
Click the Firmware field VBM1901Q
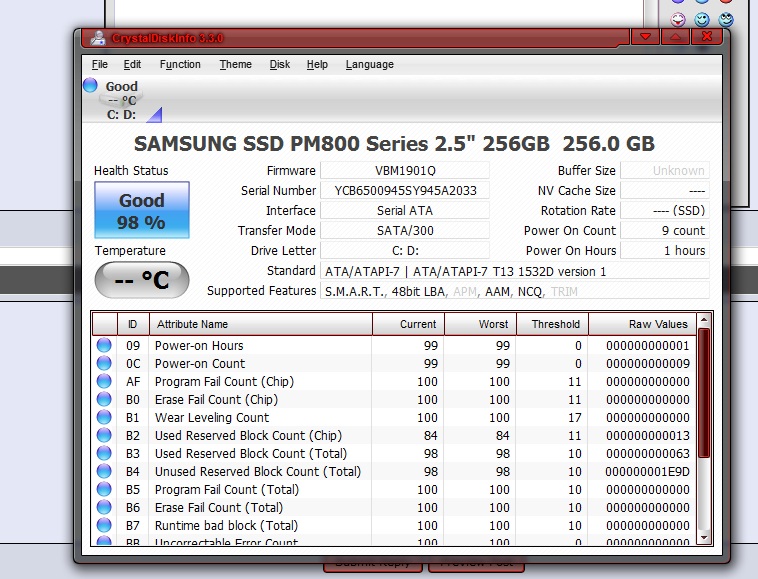coord(405,170)
